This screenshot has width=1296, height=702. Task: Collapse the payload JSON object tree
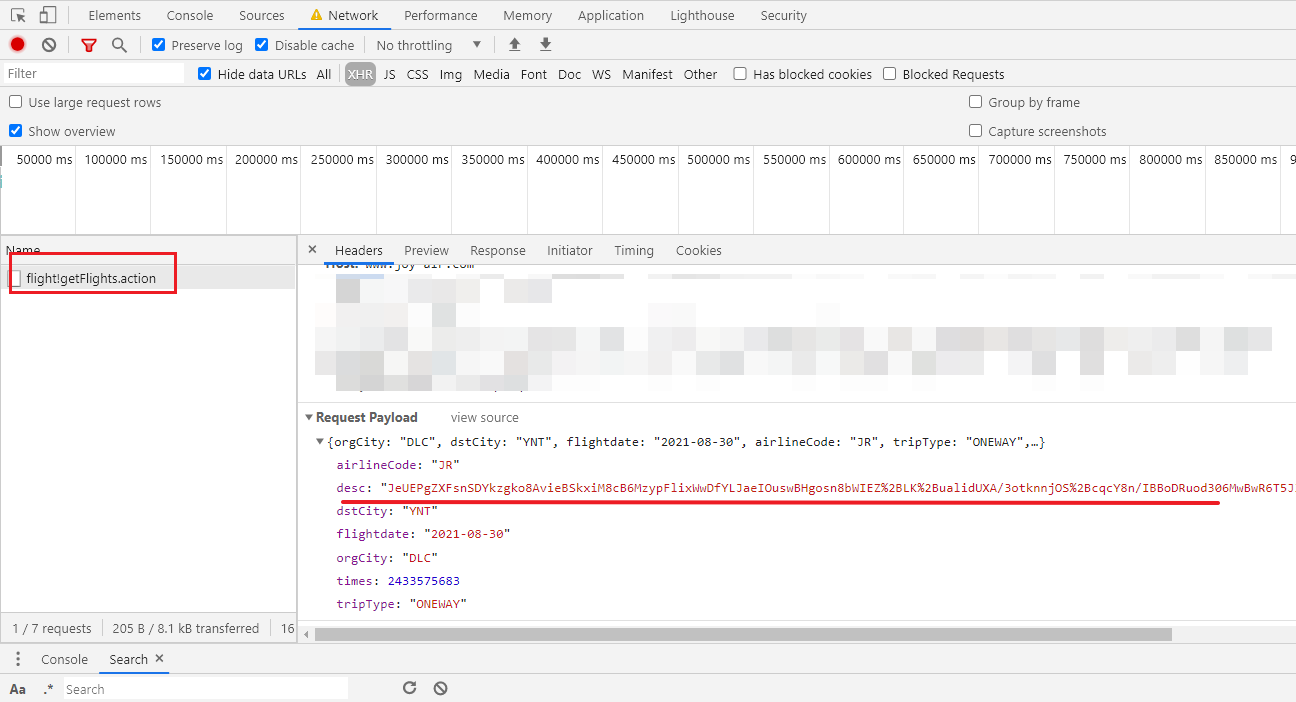click(x=320, y=442)
